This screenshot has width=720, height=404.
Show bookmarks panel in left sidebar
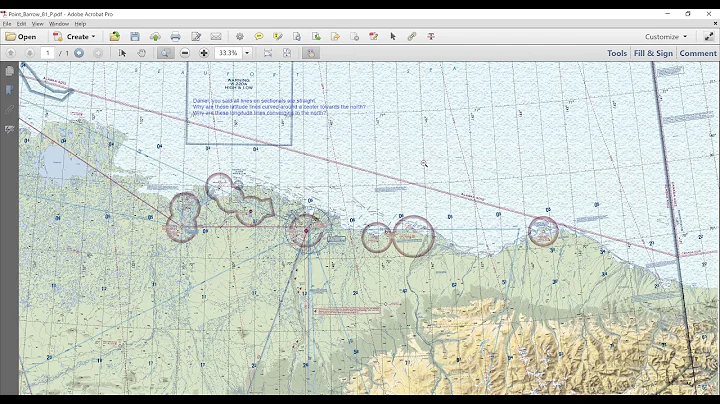point(9,90)
